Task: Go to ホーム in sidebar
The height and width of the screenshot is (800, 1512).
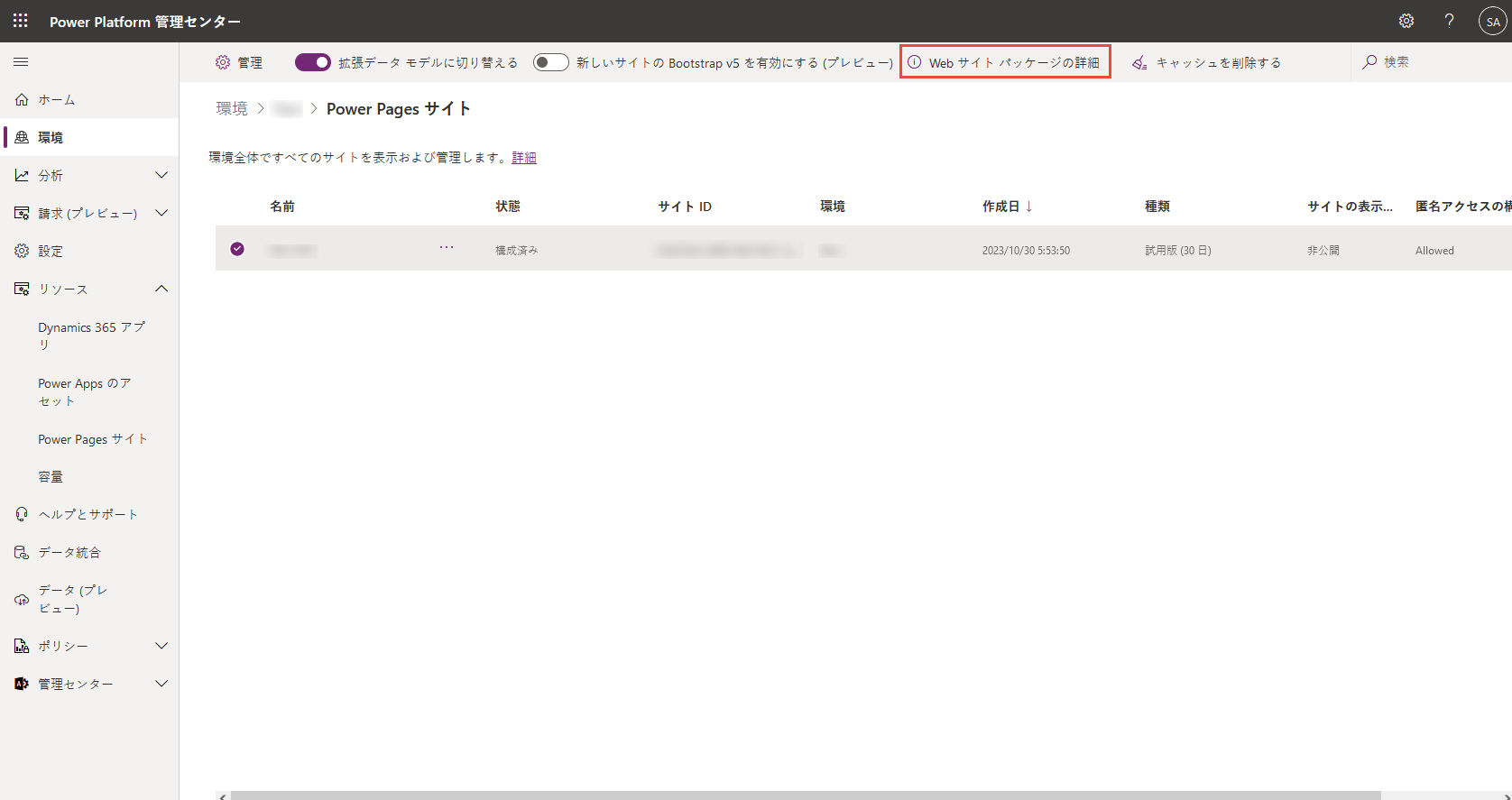Action: (57, 100)
